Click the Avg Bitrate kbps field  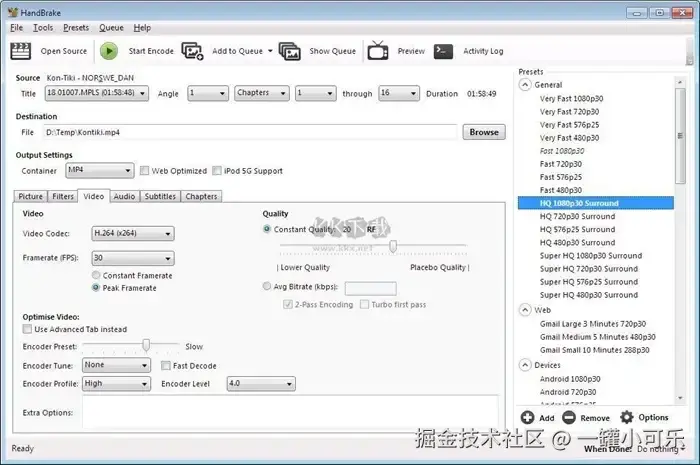(371, 288)
